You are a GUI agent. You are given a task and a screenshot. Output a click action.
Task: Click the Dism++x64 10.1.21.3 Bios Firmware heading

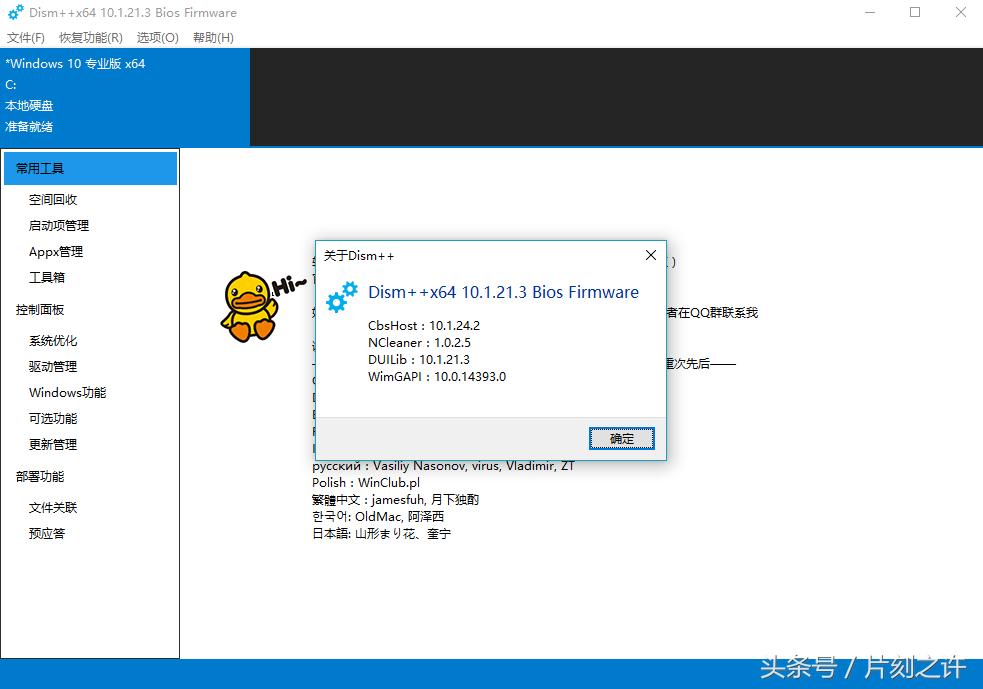(x=503, y=292)
